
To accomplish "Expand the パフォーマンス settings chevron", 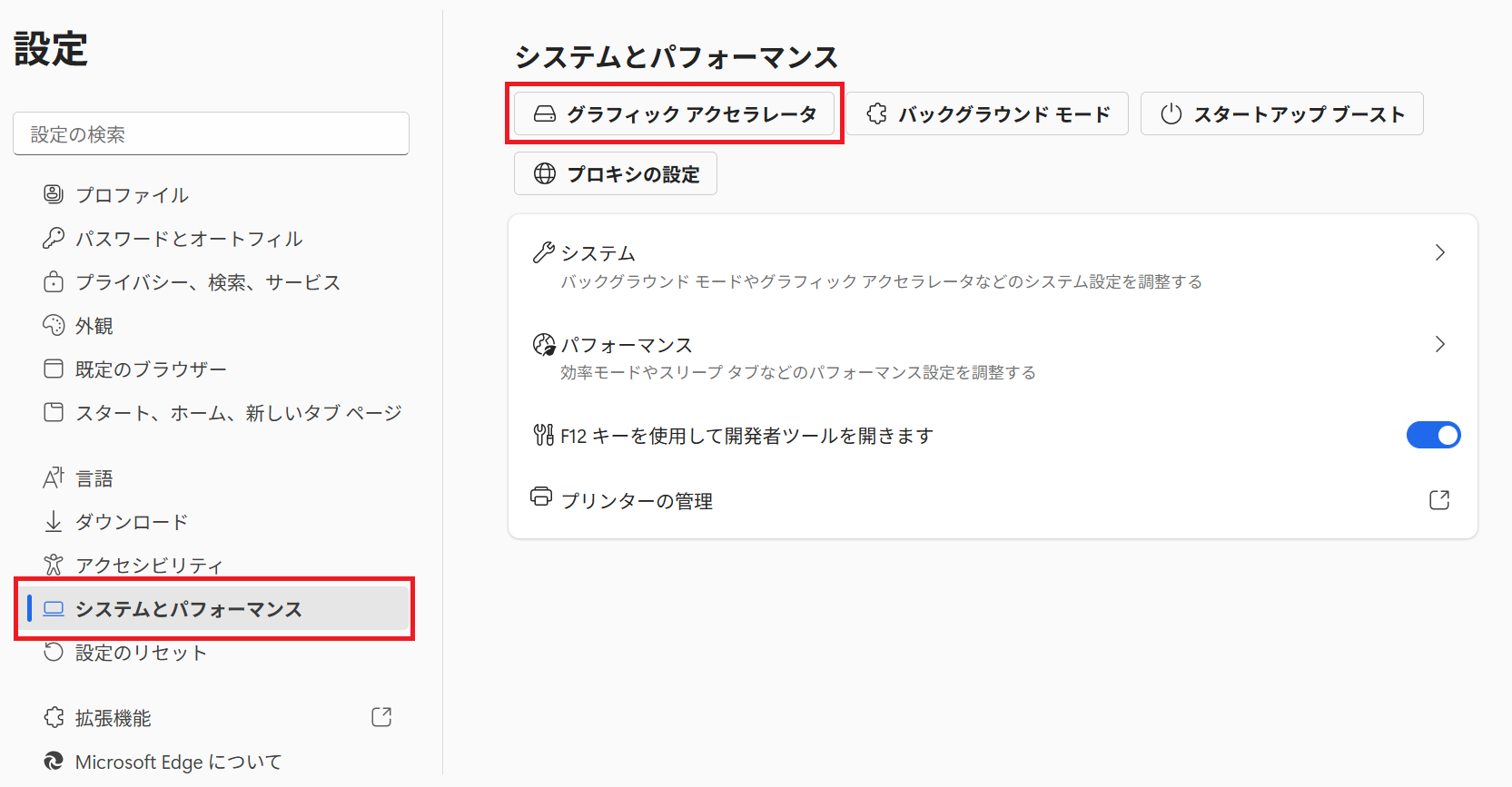I will pyautogui.click(x=1439, y=344).
